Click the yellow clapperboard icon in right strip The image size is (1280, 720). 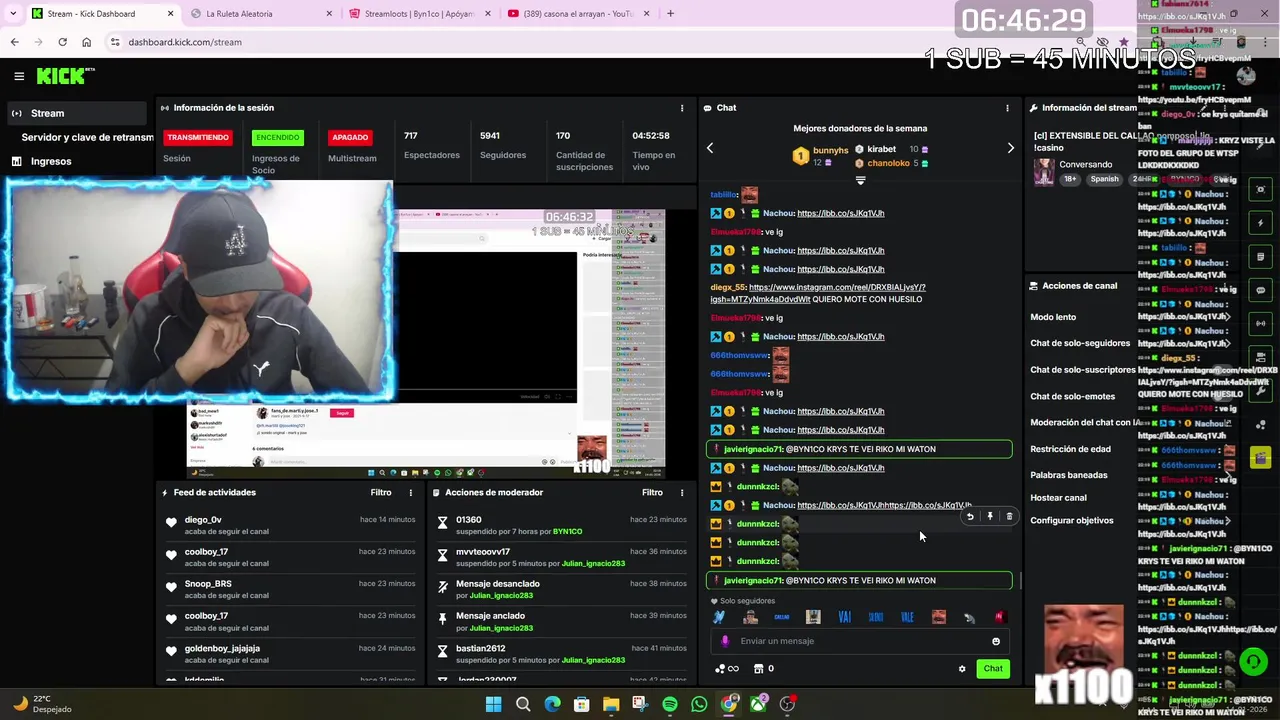1261,458
